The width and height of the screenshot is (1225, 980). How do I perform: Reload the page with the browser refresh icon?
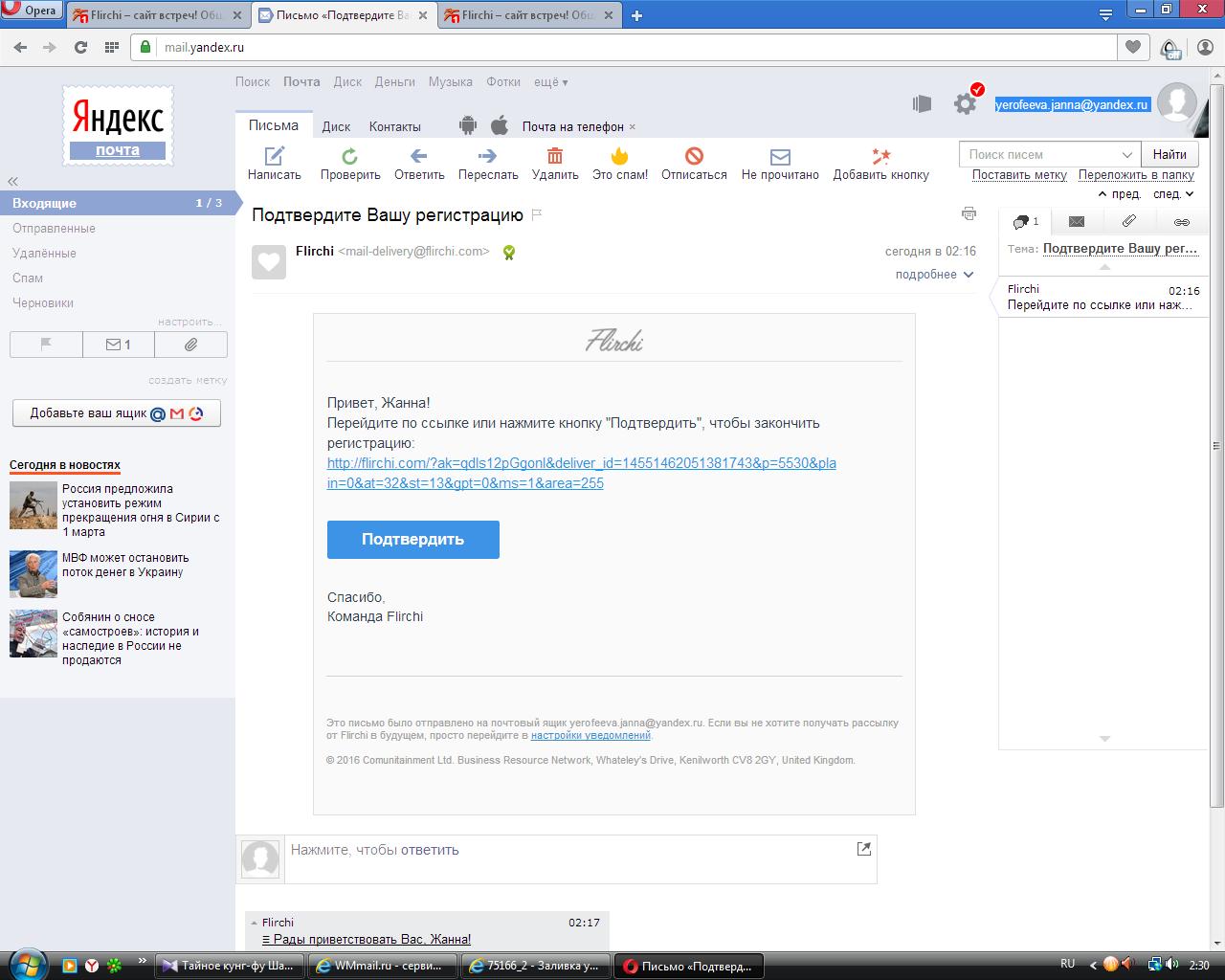80,47
